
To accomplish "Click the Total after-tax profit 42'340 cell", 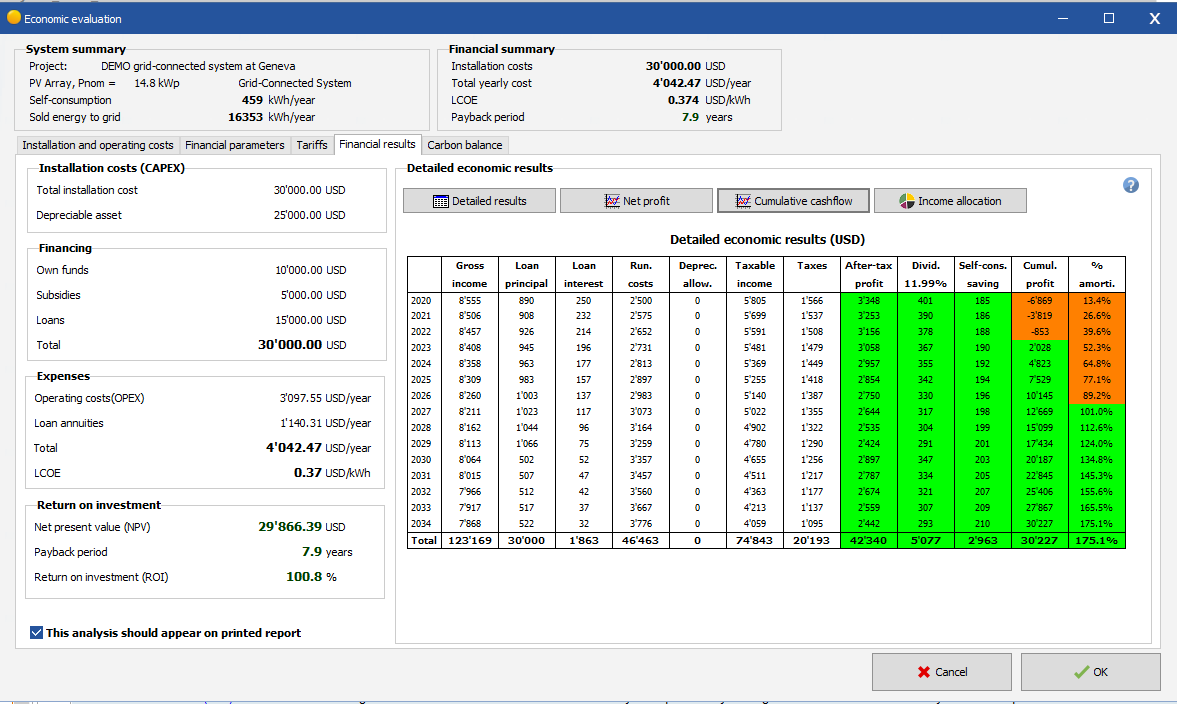I will click(x=868, y=540).
